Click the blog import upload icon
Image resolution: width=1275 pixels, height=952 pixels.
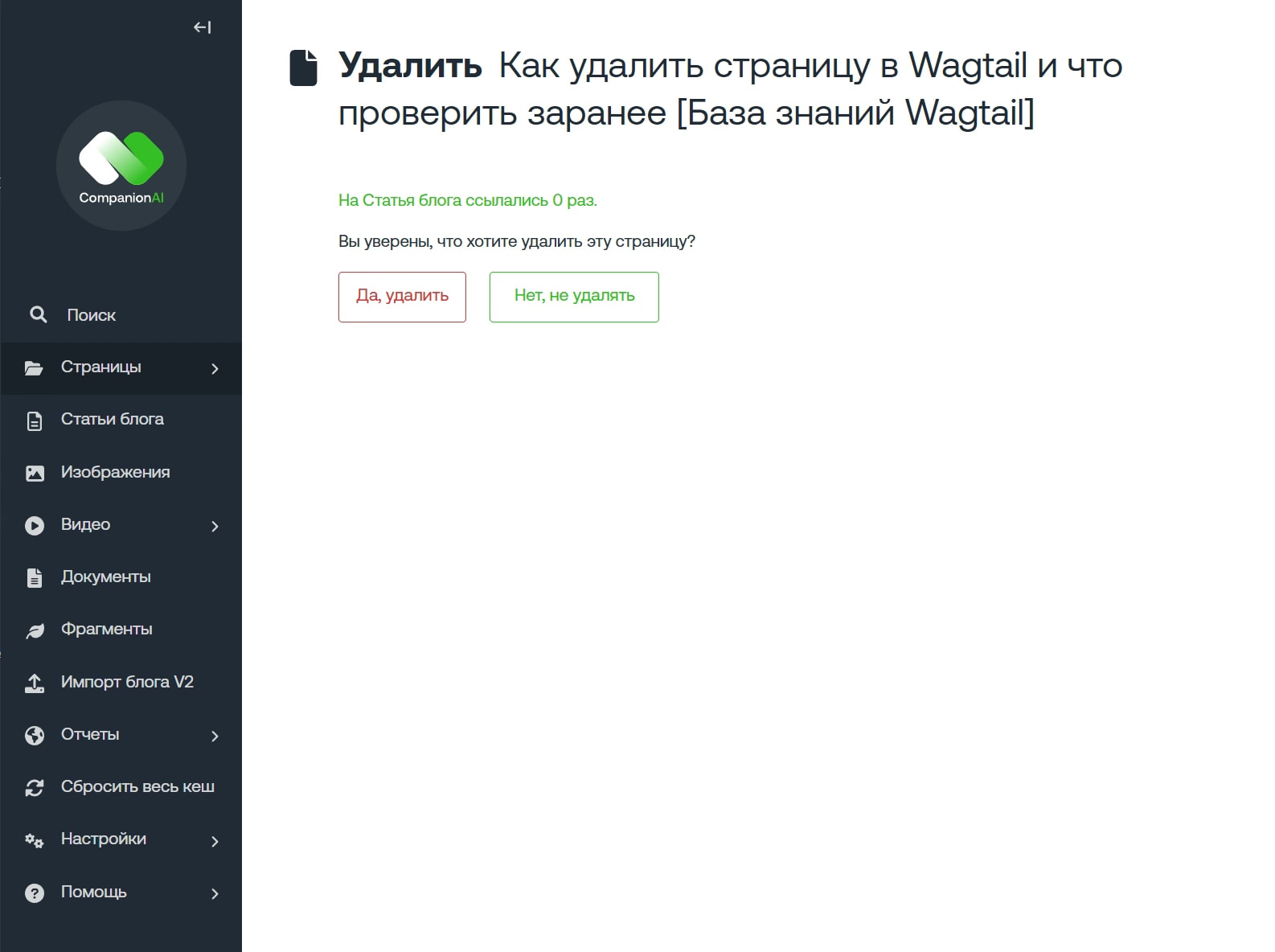click(35, 683)
